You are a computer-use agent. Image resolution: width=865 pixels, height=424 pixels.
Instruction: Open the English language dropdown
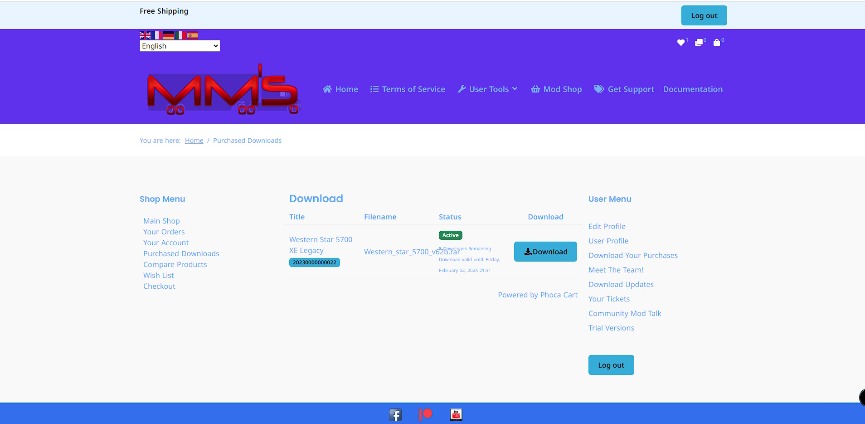point(179,46)
